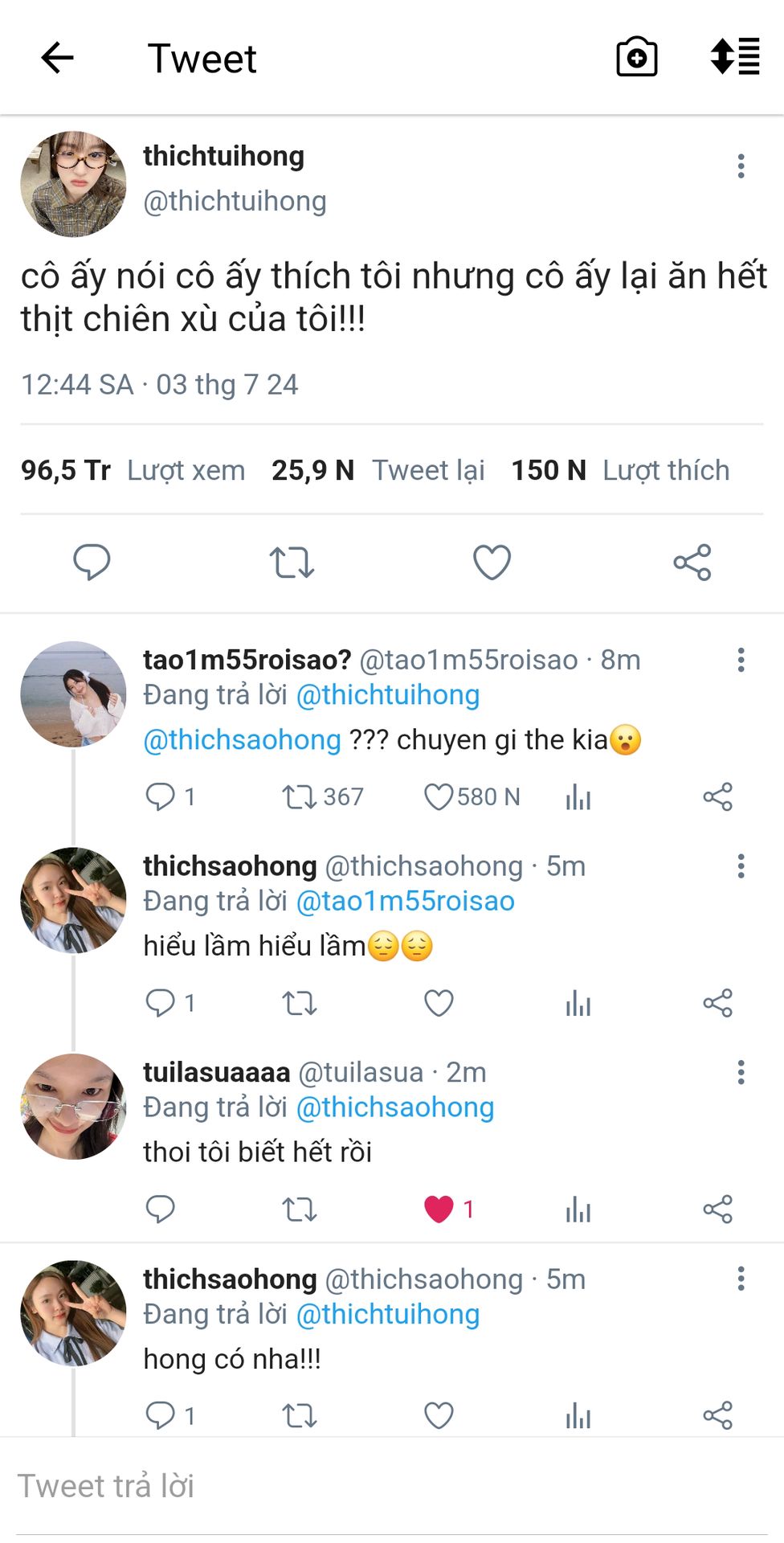Screen dimensions: 784x1543
Task: Open more options for thichtuihong's main tweet
Action: (x=741, y=166)
